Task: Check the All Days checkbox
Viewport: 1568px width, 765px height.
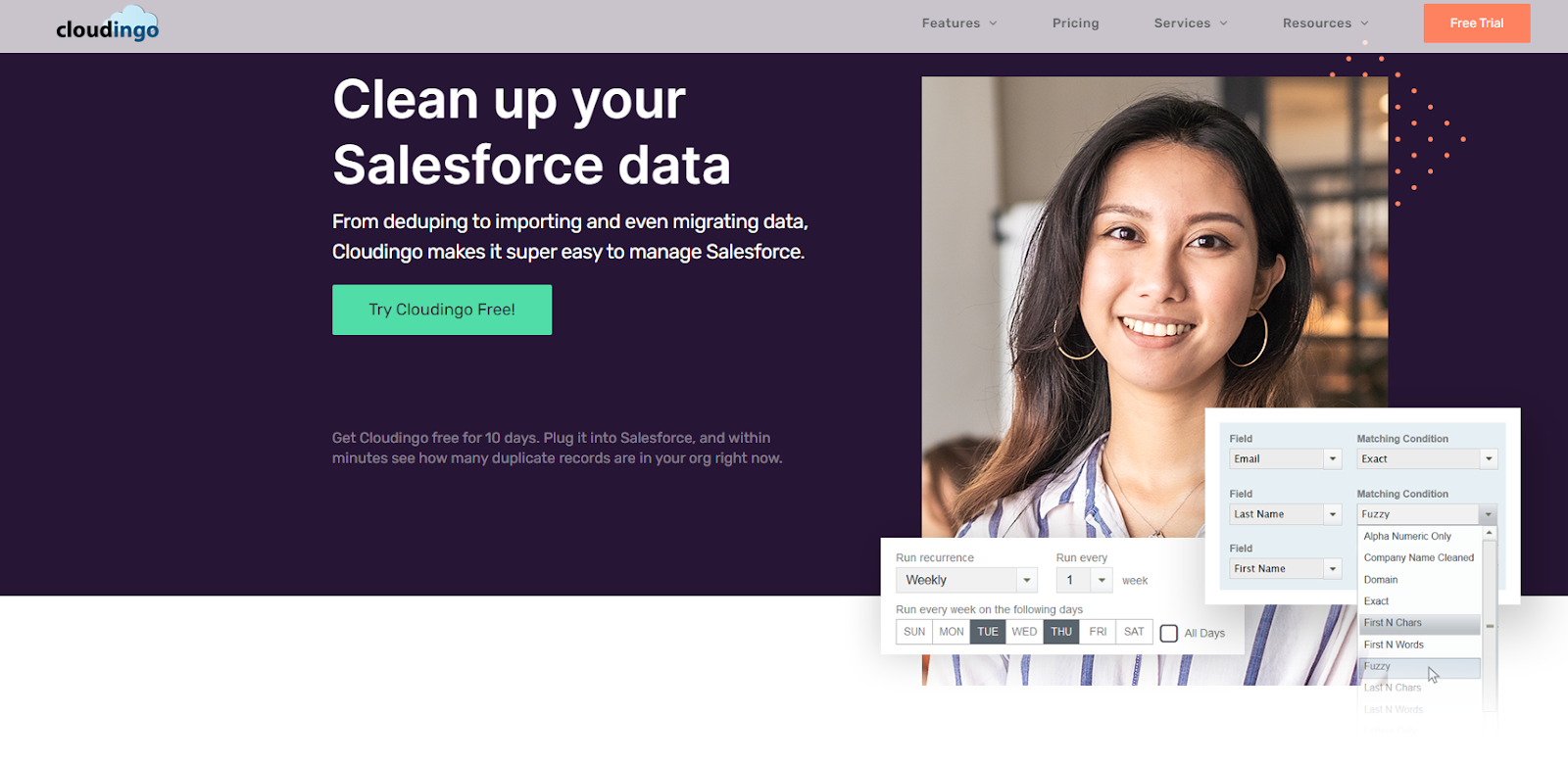Action: coord(1169,633)
